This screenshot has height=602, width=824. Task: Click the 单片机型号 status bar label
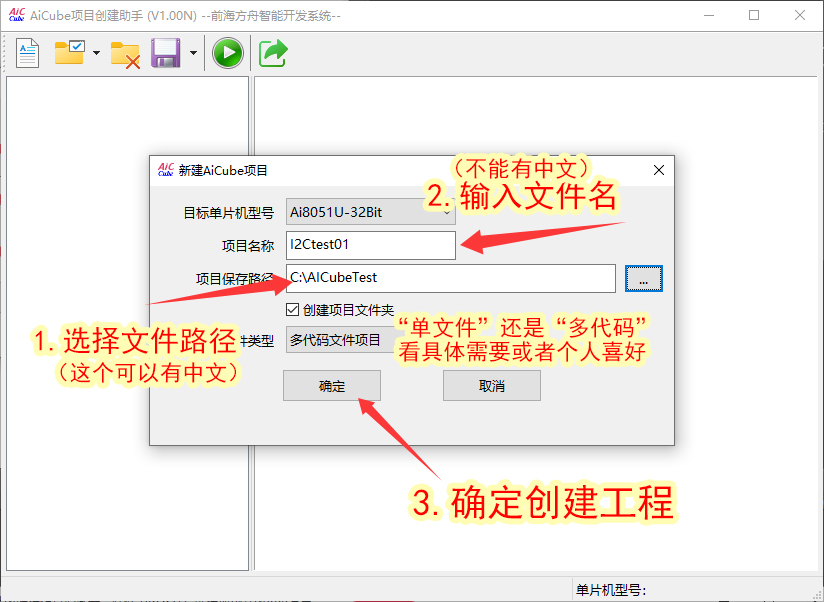(611, 590)
